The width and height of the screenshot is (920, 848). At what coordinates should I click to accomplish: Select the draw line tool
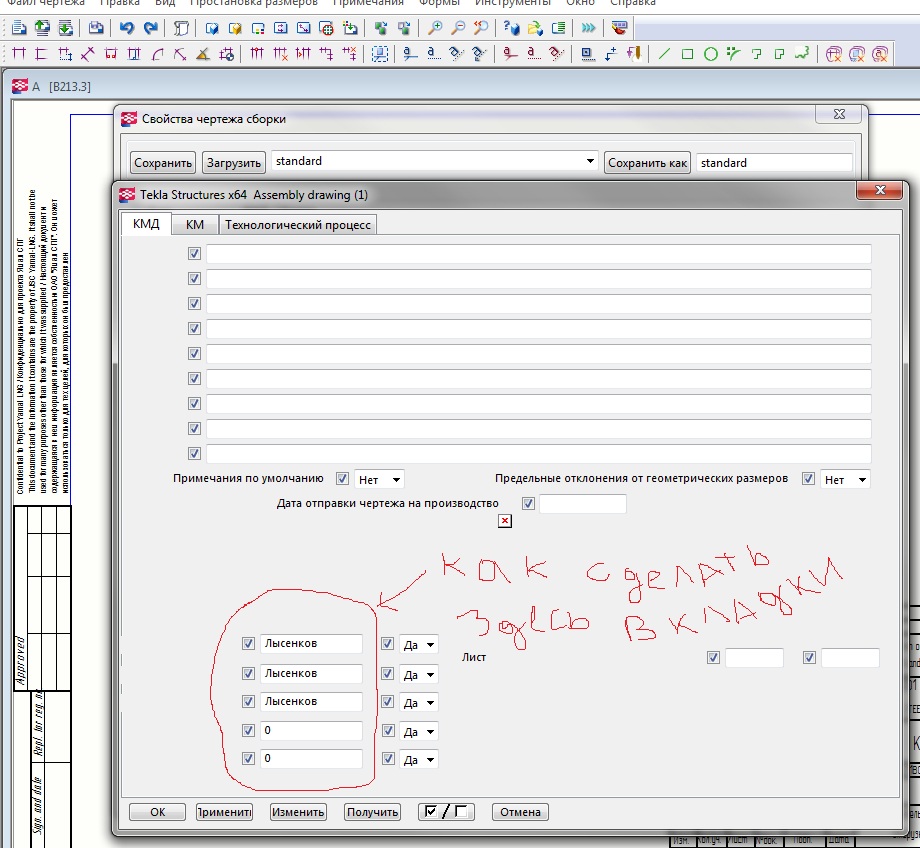(663, 54)
